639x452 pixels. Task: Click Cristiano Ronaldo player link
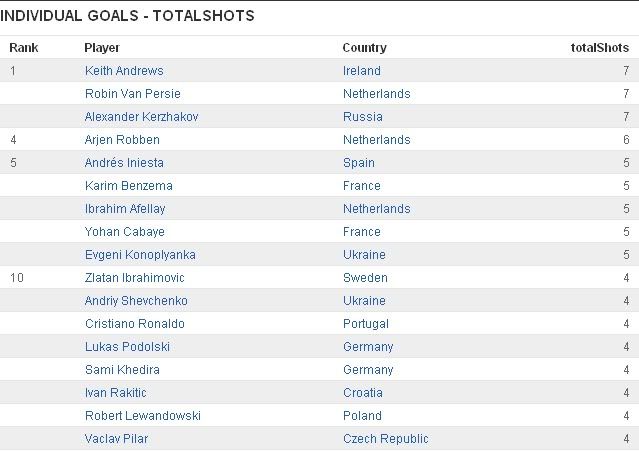click(135, 324)
